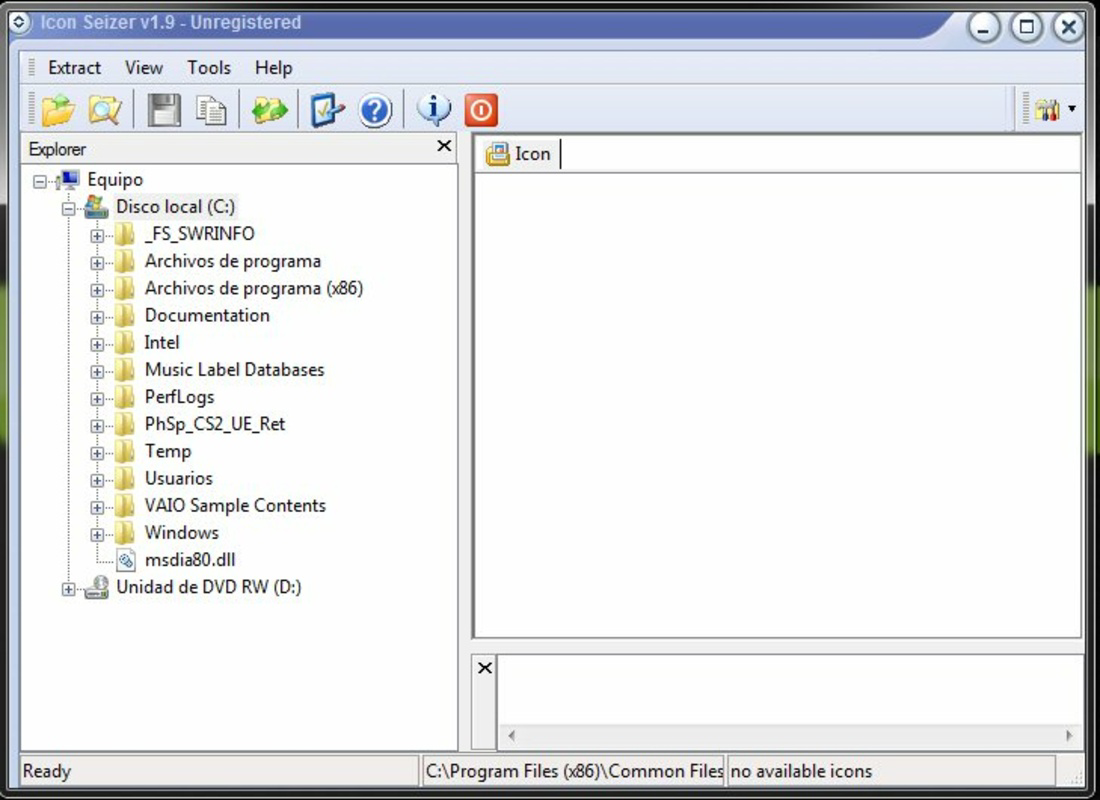Expand the Windows folder node
The width and height of the screenshot is (1100, 800).
97,535
